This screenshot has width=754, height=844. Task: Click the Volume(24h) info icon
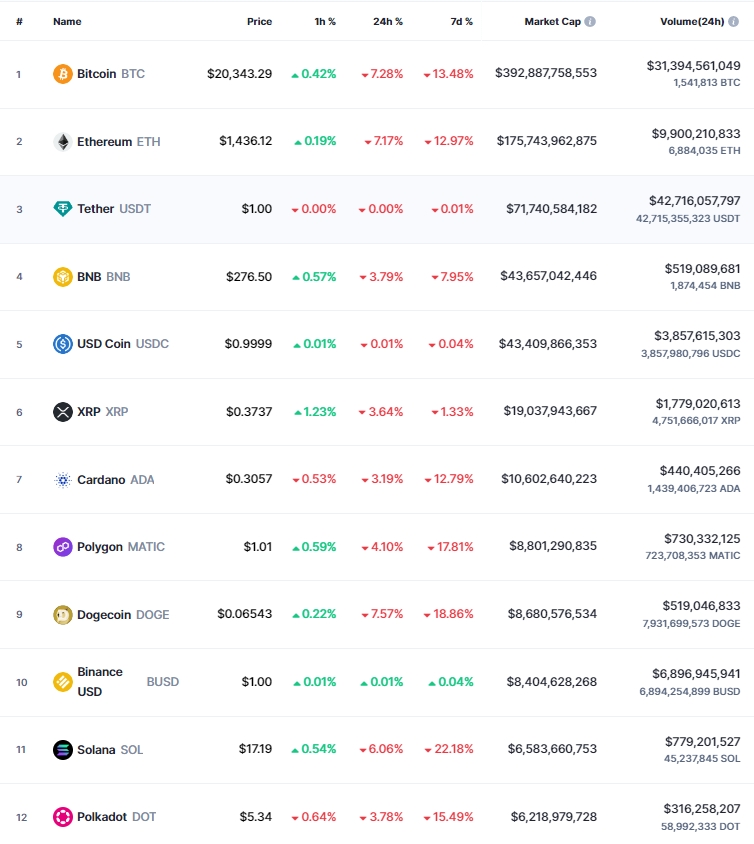pyautogui.click(x=734, y=22)
